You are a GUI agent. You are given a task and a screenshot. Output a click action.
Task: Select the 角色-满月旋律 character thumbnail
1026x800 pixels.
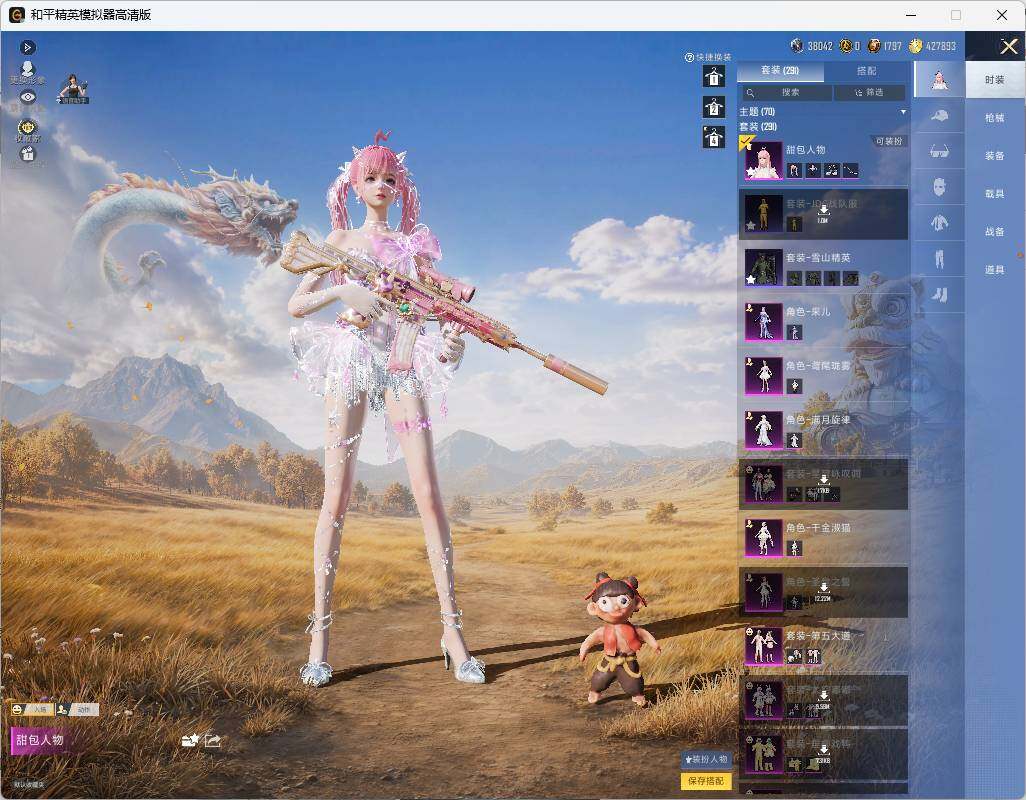[764, 430]
